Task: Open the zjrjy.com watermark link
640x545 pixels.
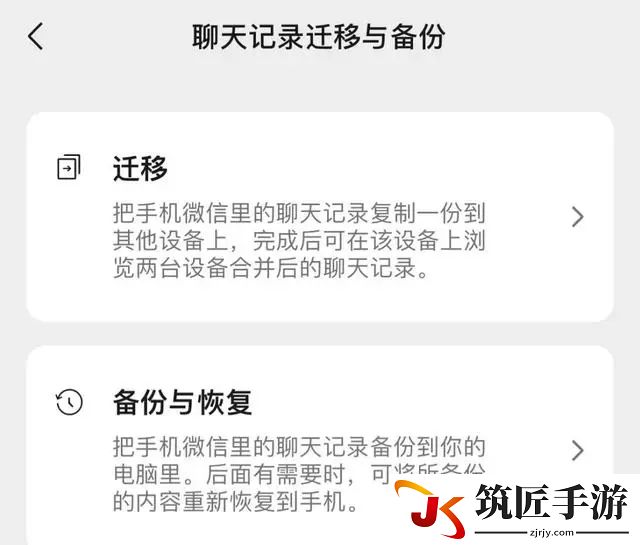Action: click(551, 532)
